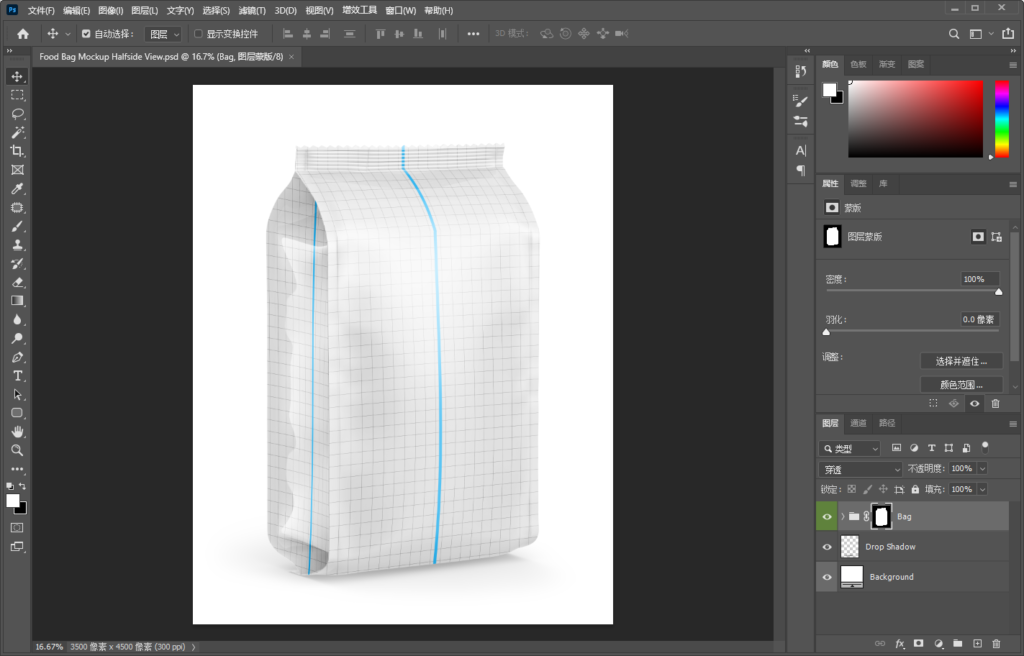Change the screen mode
The image size is (1024, 656).
18,546
